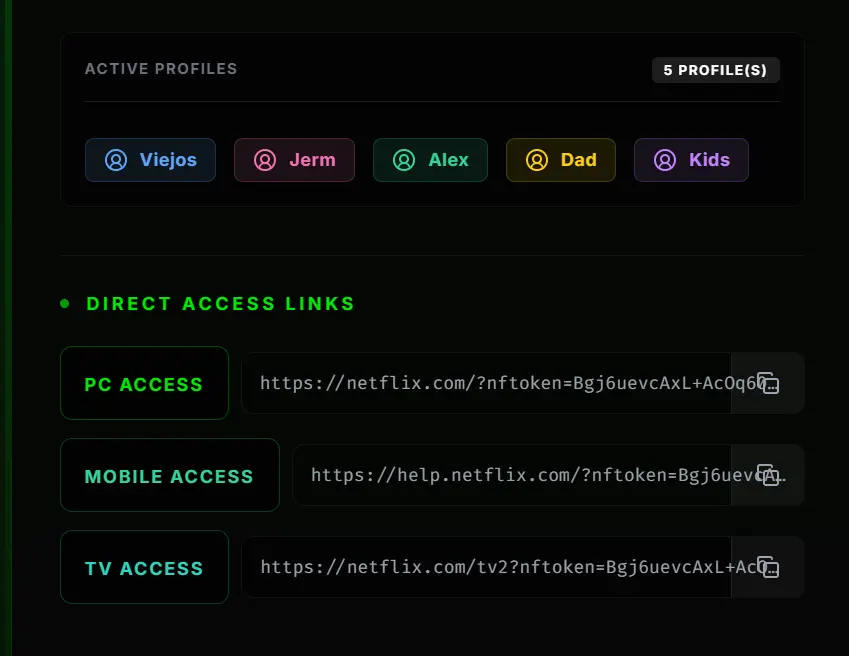Click the yellow avatar icon beside Dad
The image size is (849, 656).
click(537, 160)
